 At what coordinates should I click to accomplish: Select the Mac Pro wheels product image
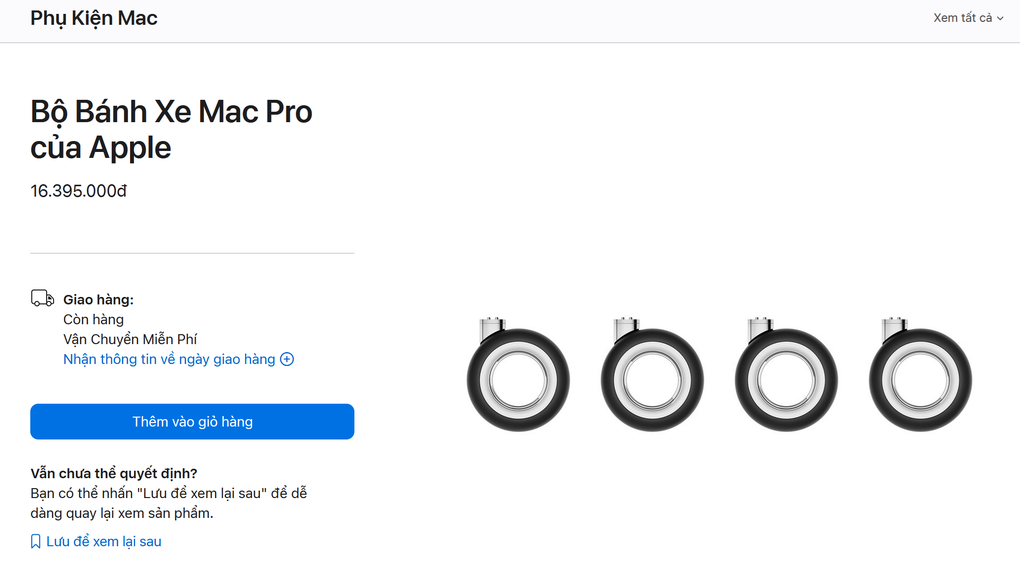(x=718, y=372)
